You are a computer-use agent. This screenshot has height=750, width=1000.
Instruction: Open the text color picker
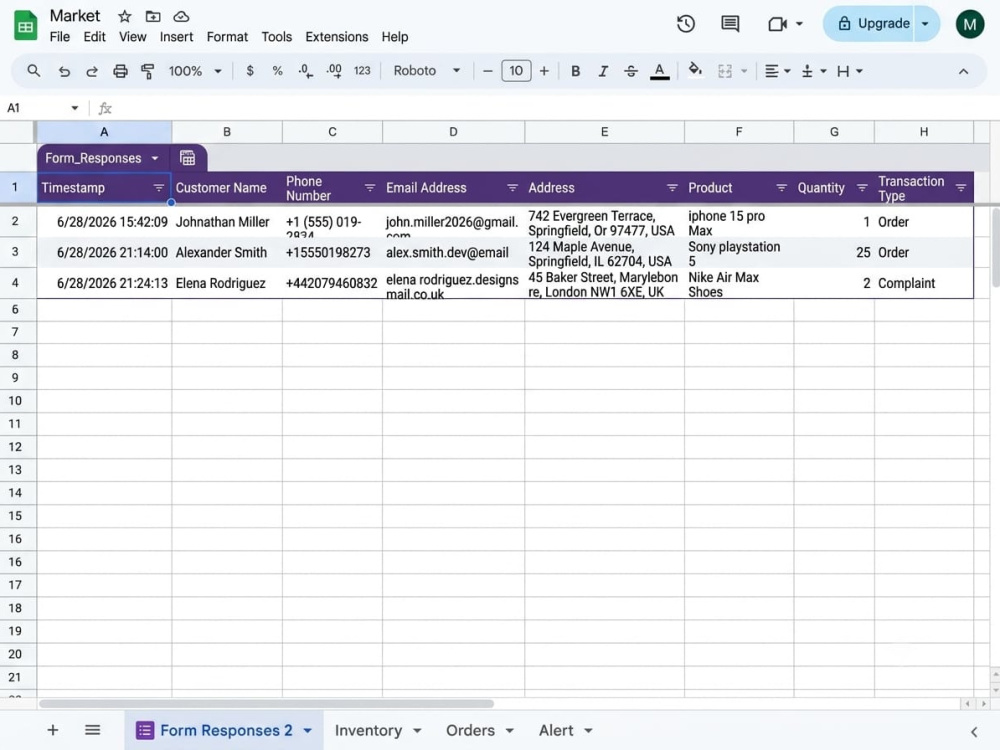tap(659, 71)
